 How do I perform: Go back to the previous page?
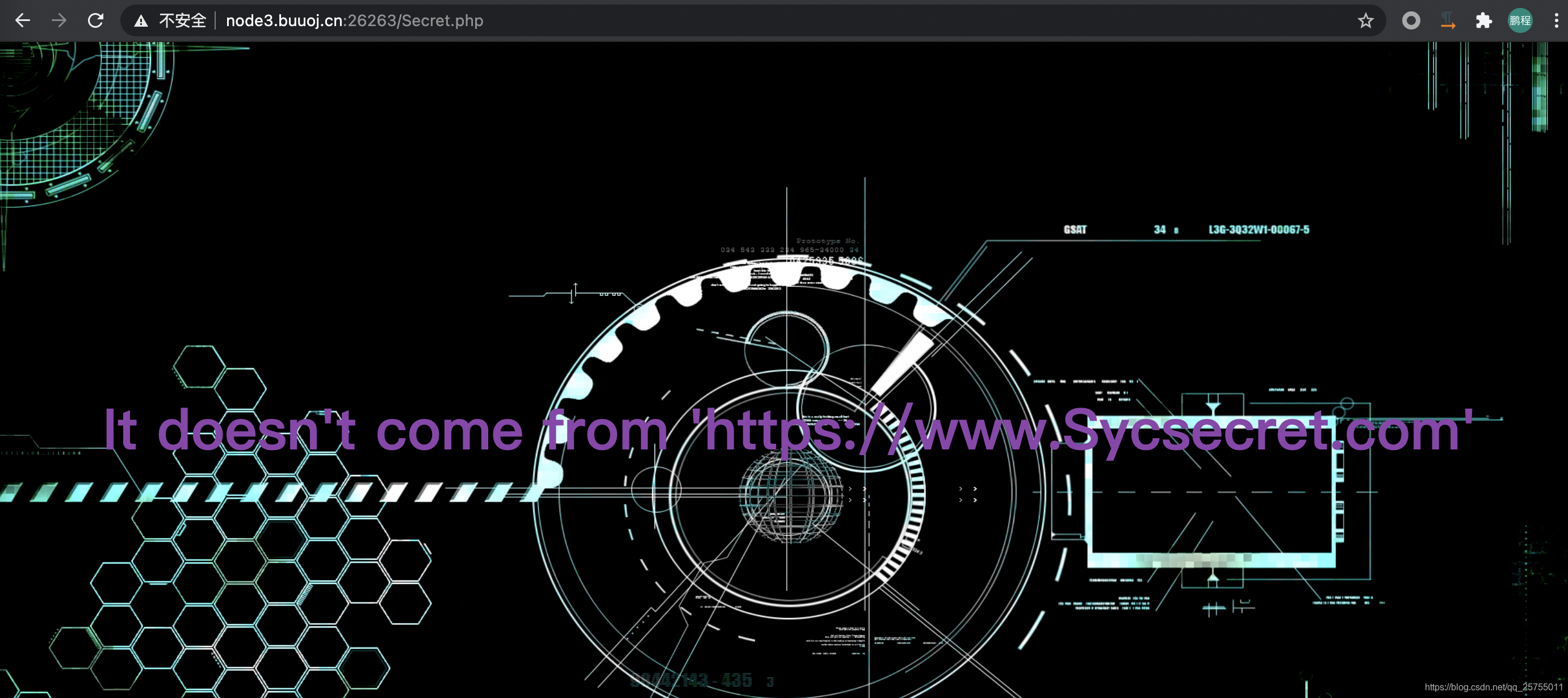coord(23,20)
